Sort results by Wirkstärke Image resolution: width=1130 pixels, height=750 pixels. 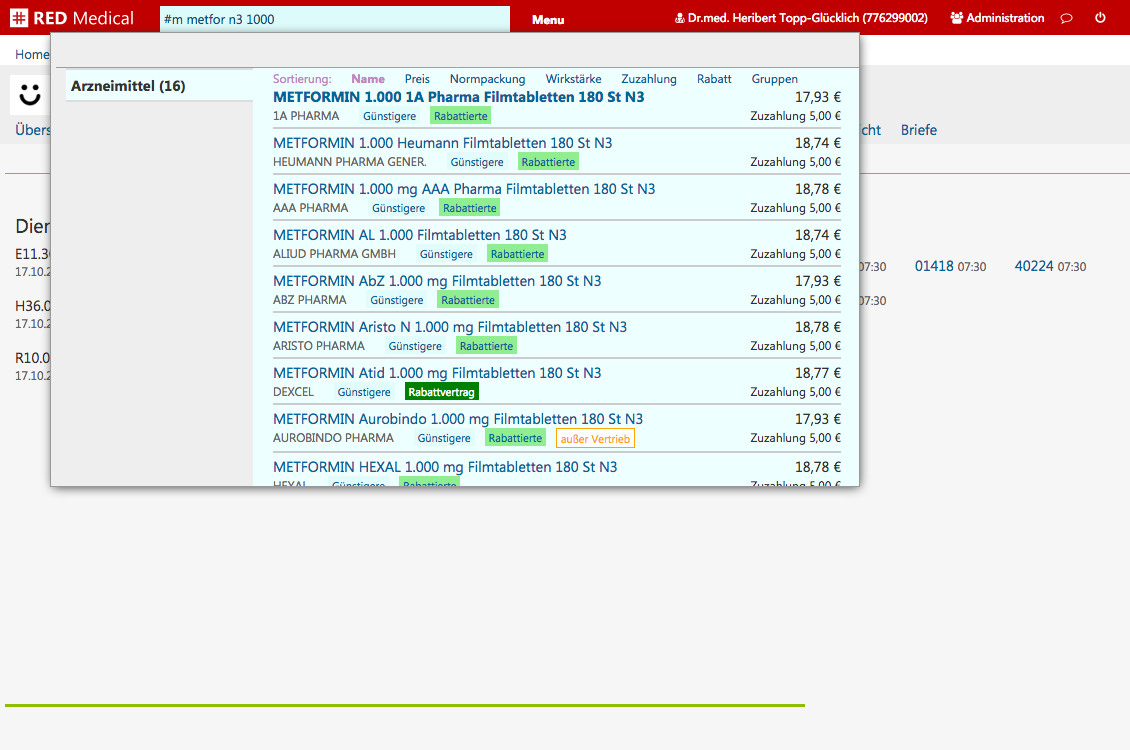pyautogui.click(x=573, y=79)
